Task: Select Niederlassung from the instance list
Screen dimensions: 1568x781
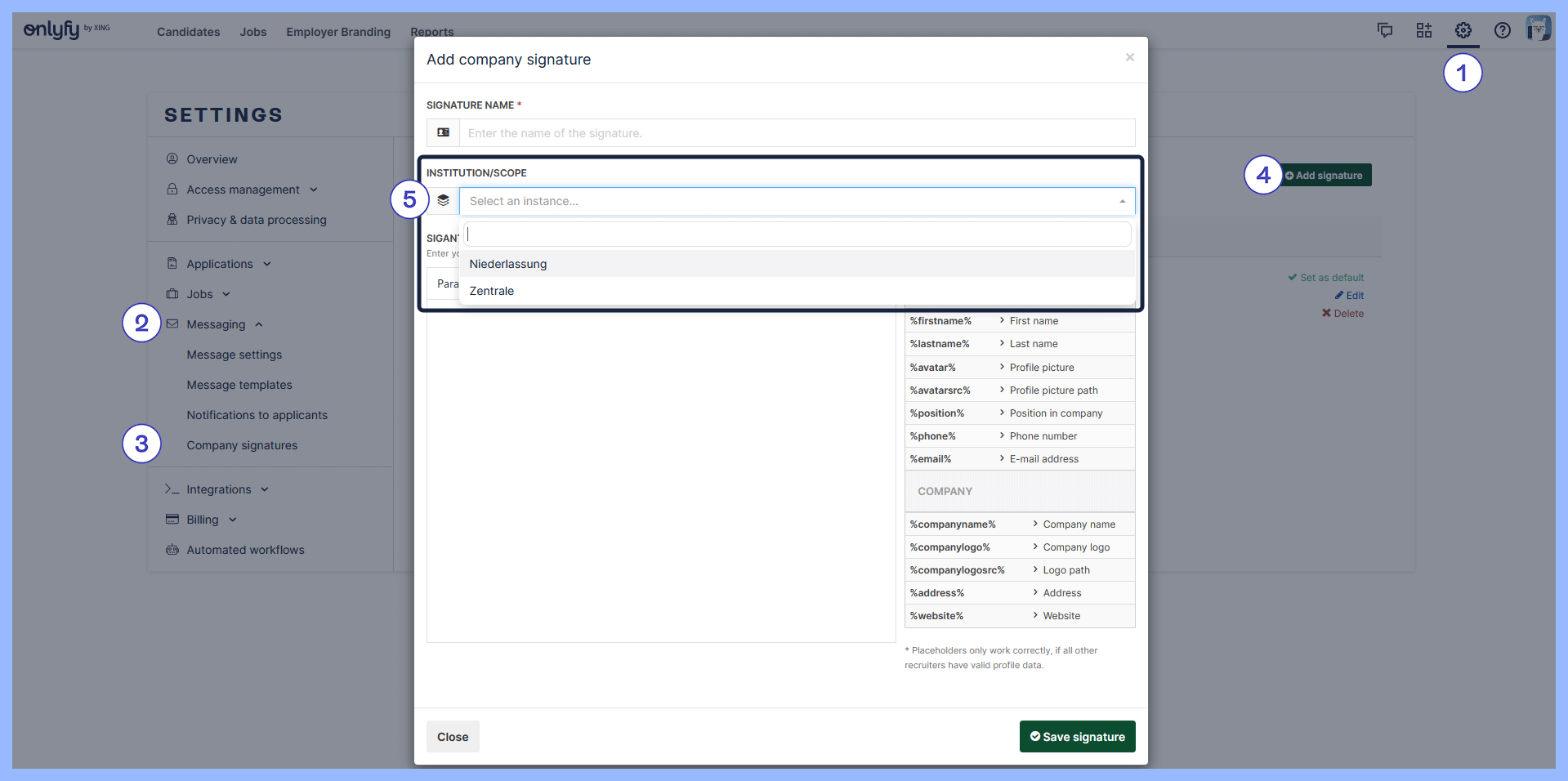Action: coord(507,264)
